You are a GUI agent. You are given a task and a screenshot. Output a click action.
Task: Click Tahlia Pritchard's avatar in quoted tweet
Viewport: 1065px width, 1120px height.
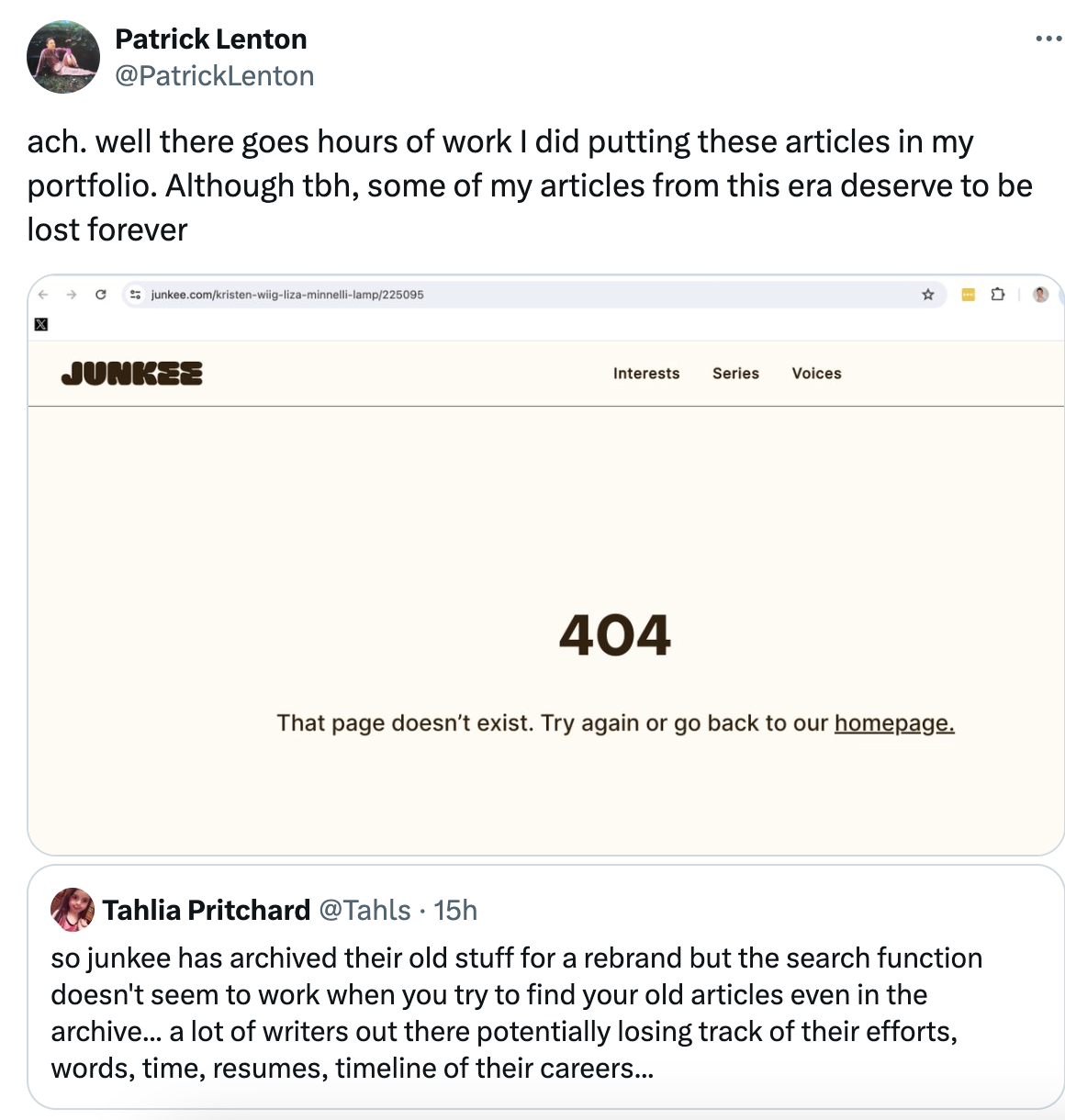pos(73,910)
